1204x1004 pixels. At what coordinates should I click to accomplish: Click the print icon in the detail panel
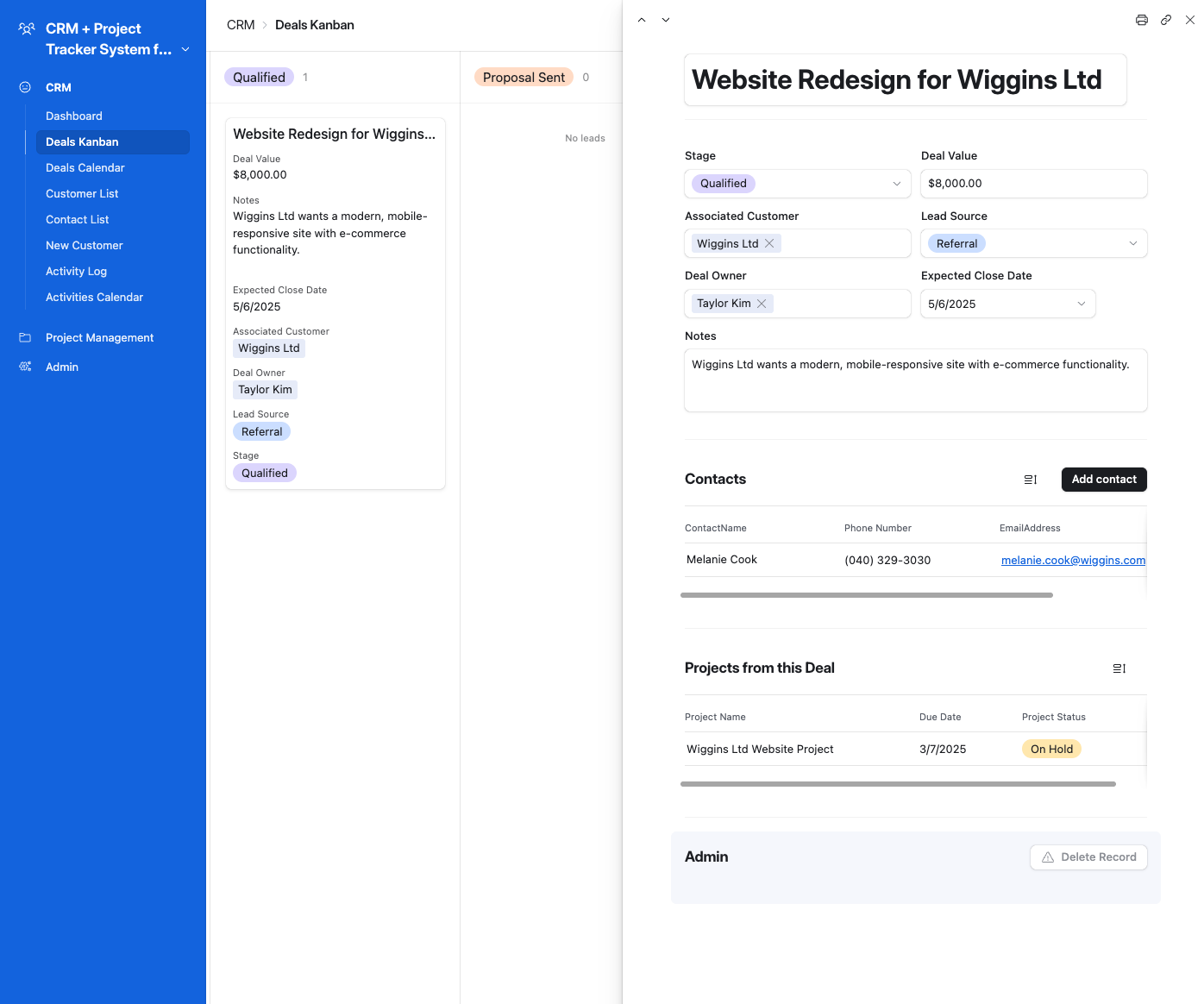click(1141, 19)
